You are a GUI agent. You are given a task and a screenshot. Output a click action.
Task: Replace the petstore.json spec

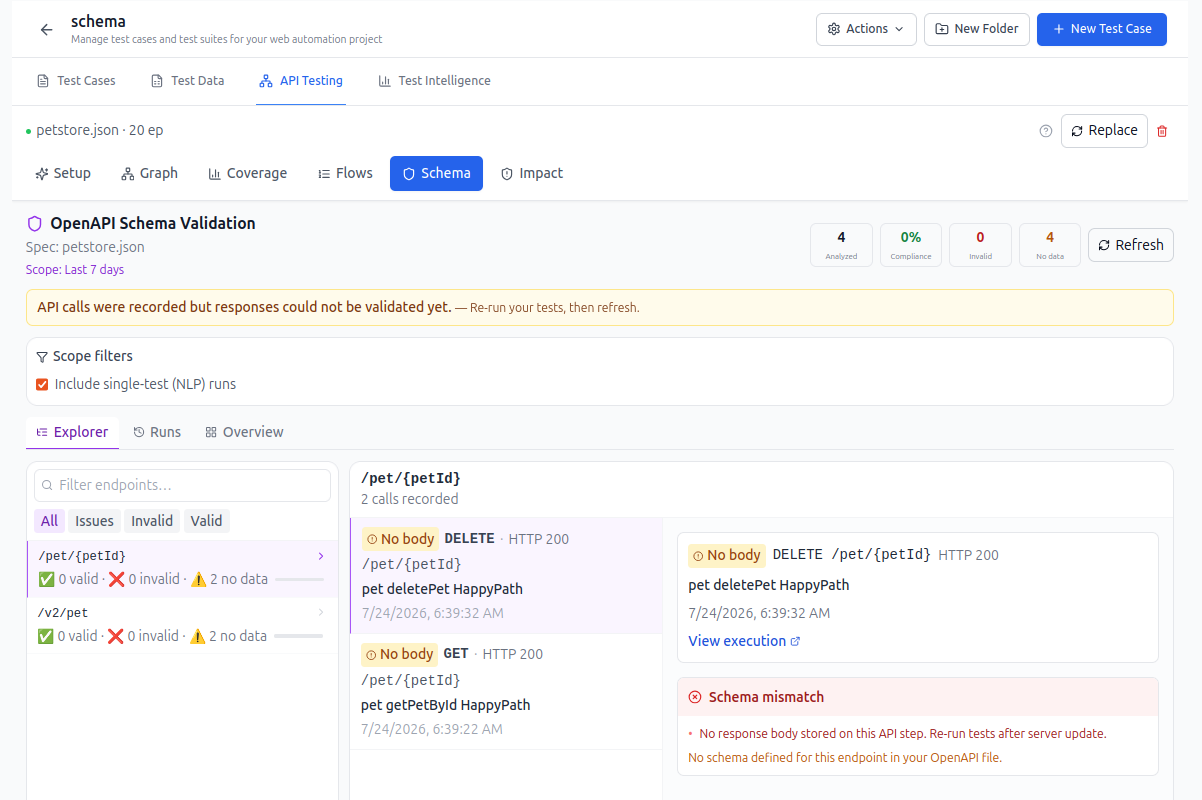1104,131
